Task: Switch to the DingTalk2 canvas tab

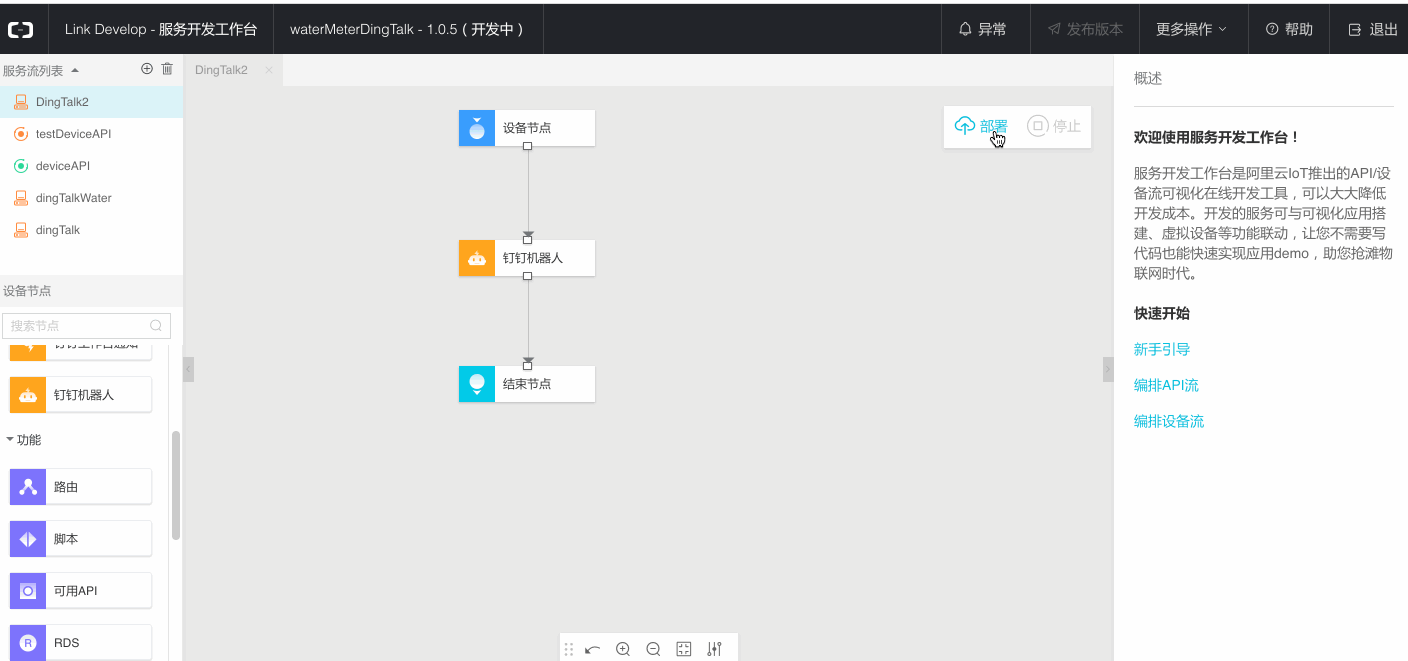Action: point(221,70)
